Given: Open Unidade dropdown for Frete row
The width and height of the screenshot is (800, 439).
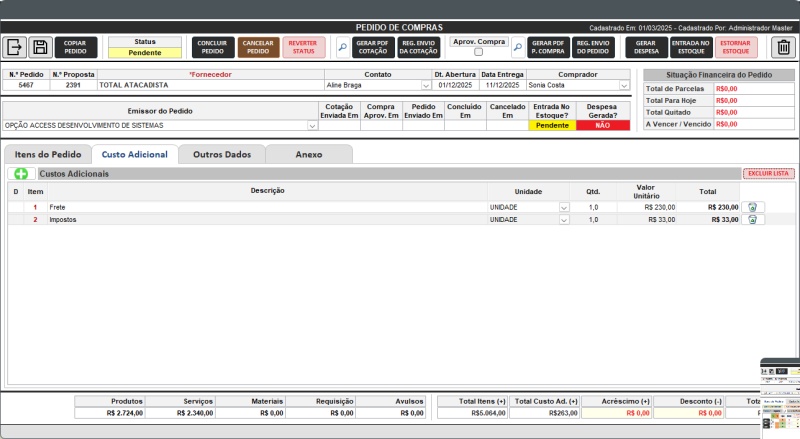Looking at the screenshot, I should coord(564,207).
